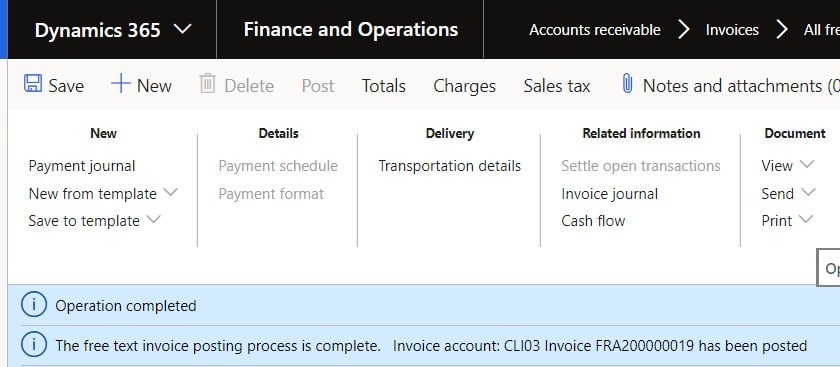Click info icon beside Operation completed

[33, 305]
